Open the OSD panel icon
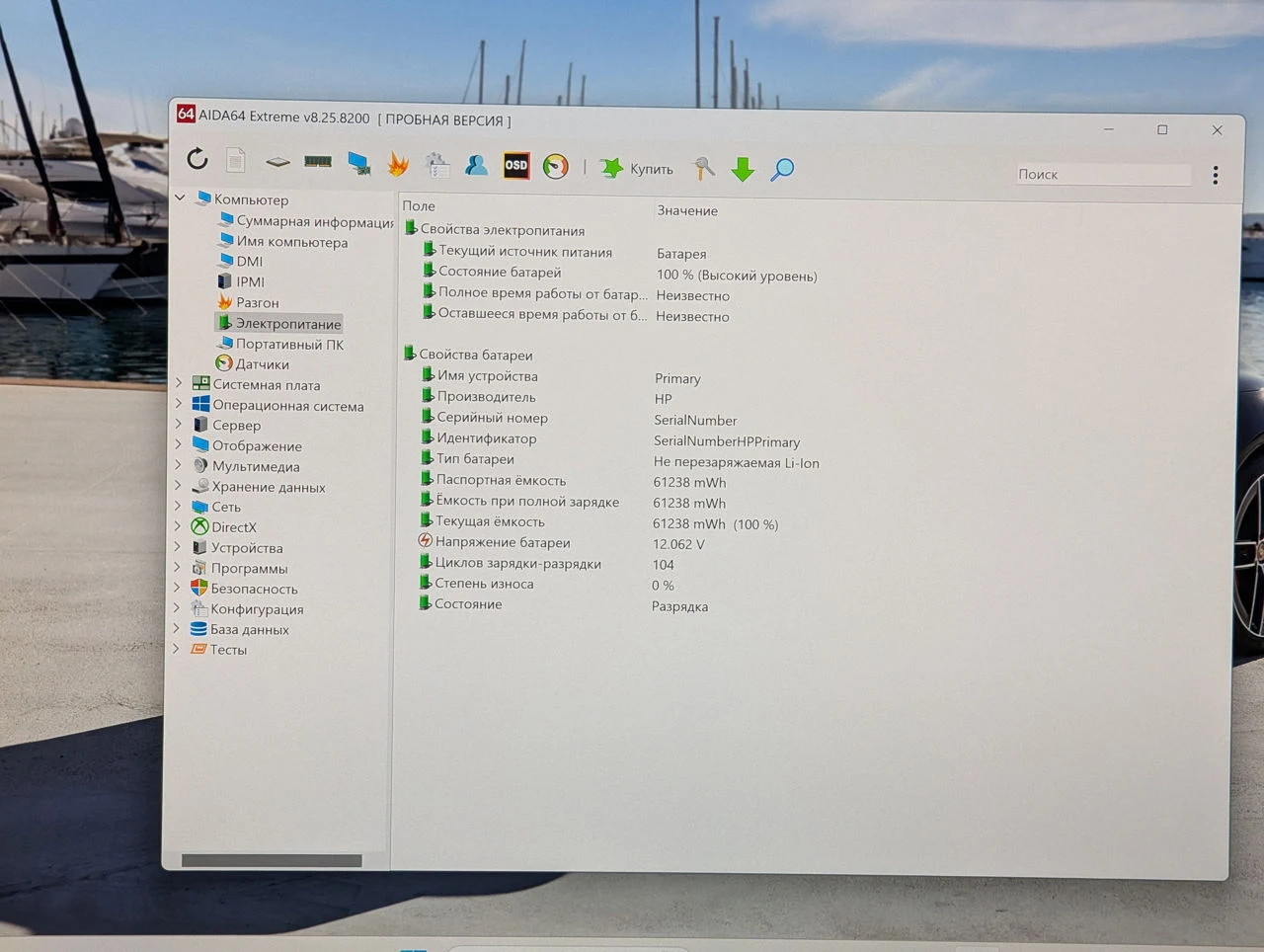This screenshot has height=952, width=1264. (x=515, y=166)
